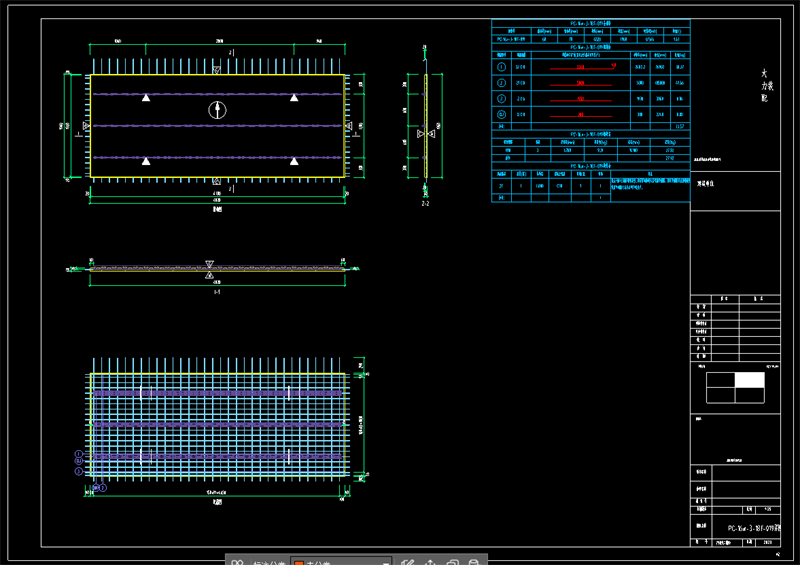The width and height of the screenshot is (800, 565).
Task: Click the white highlighted quadrant in the key plan
Action: 749,380
